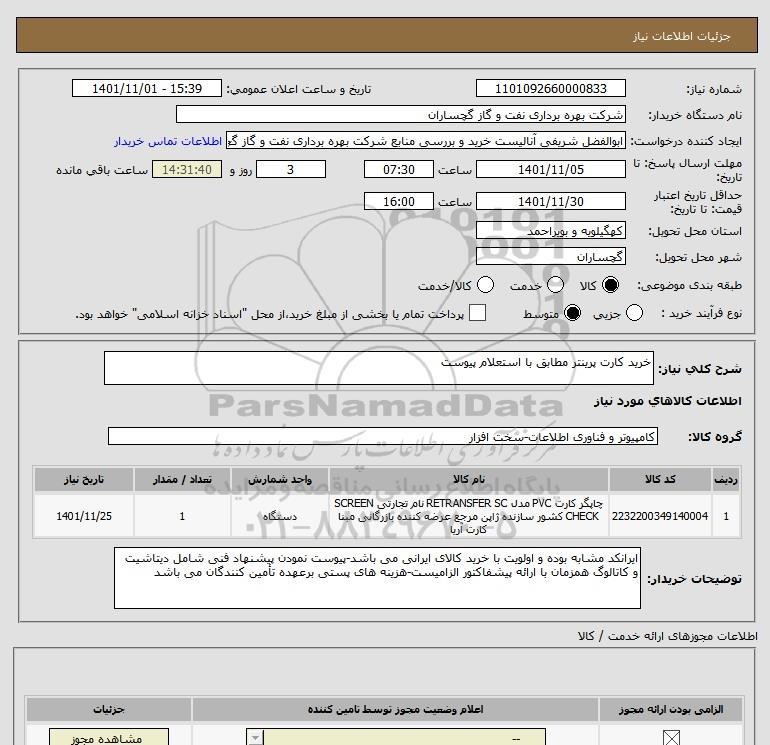Click تعداد / مقدار column header
770x745 pixels.
point(182,479)
